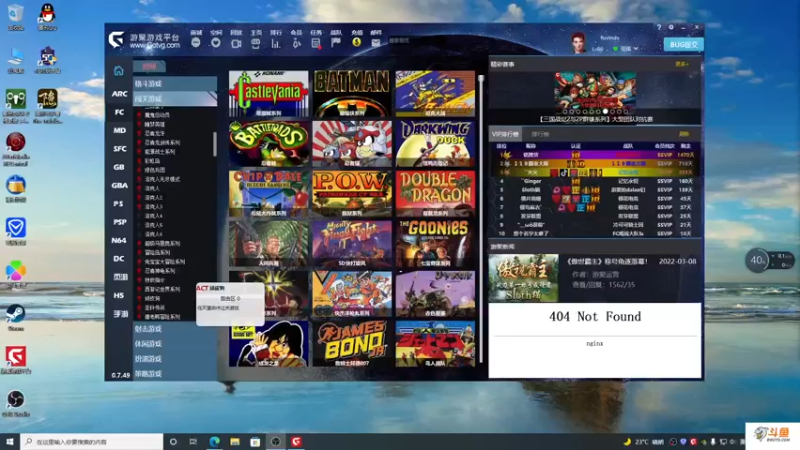Open the video camera replay icon
The image size is (800, 450).
(x=236, y=43)
